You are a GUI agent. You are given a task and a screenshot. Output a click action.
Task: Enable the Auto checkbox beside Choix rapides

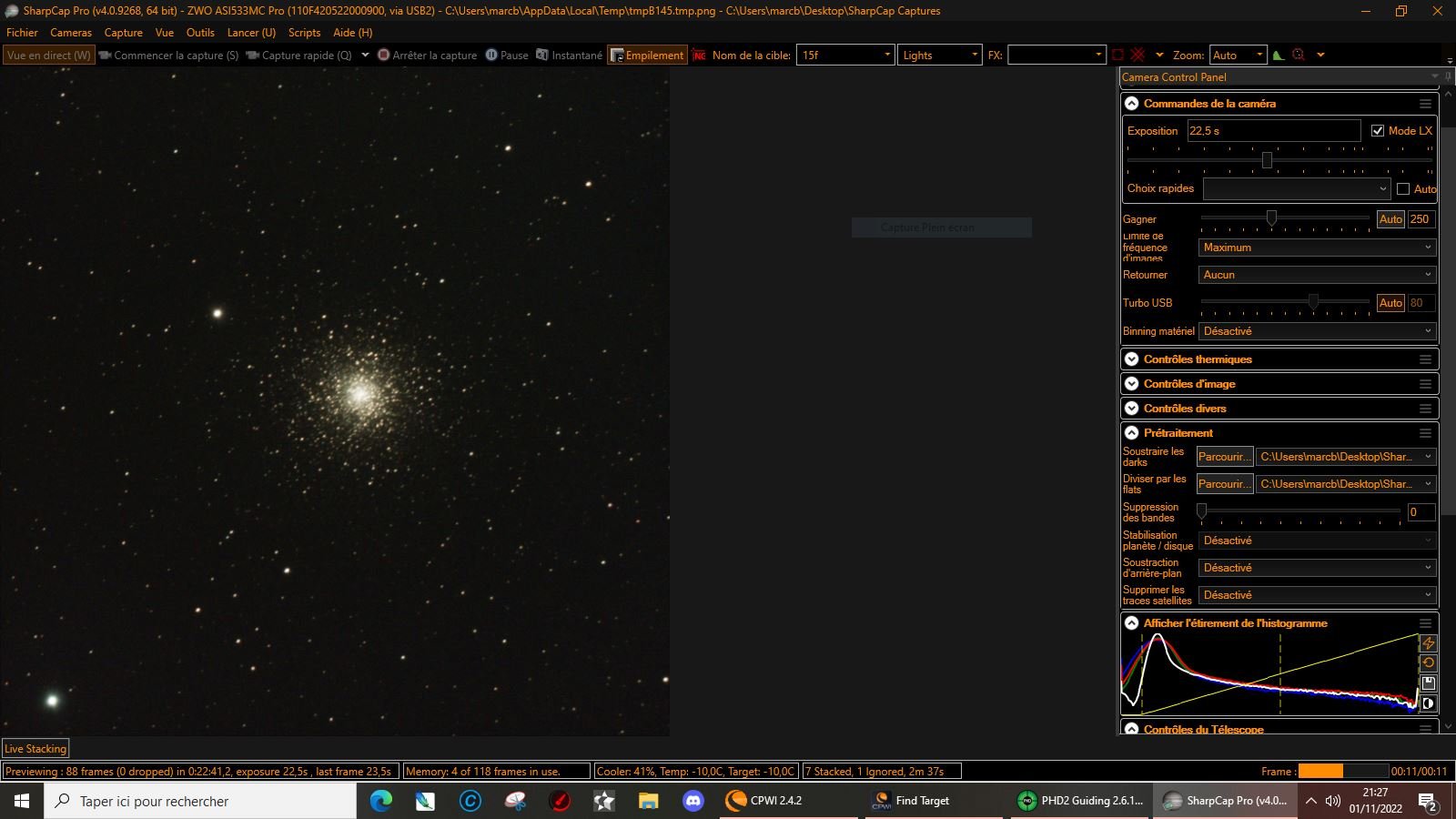(x=1403, y=189)
